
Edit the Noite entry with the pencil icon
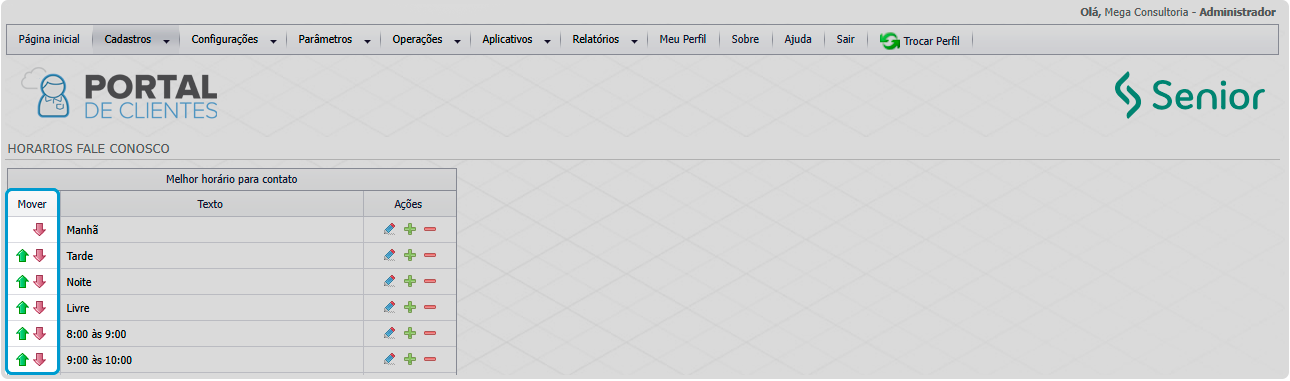pos(390,281)
